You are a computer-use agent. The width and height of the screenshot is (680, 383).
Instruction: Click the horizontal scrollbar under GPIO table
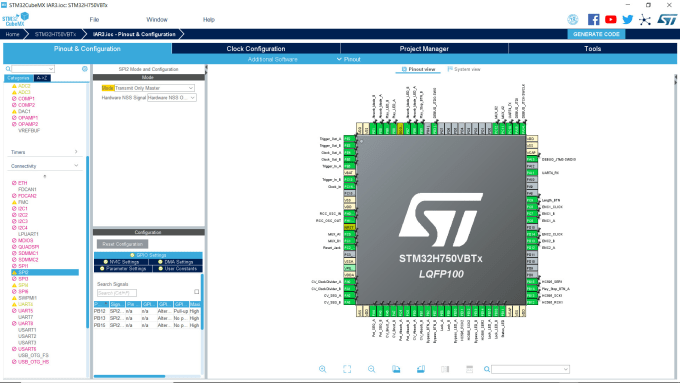130,376
